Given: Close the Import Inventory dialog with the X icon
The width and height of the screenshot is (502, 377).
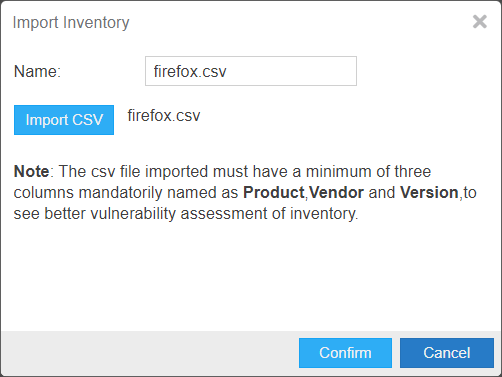Looking at the screenshot, I should point(480,22).
